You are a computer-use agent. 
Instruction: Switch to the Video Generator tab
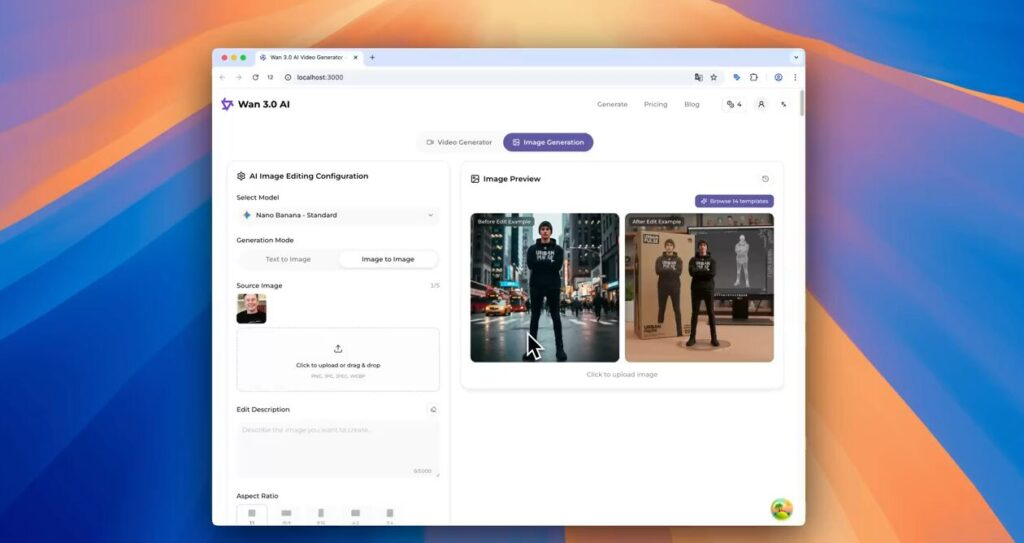[x=459, y=142]
